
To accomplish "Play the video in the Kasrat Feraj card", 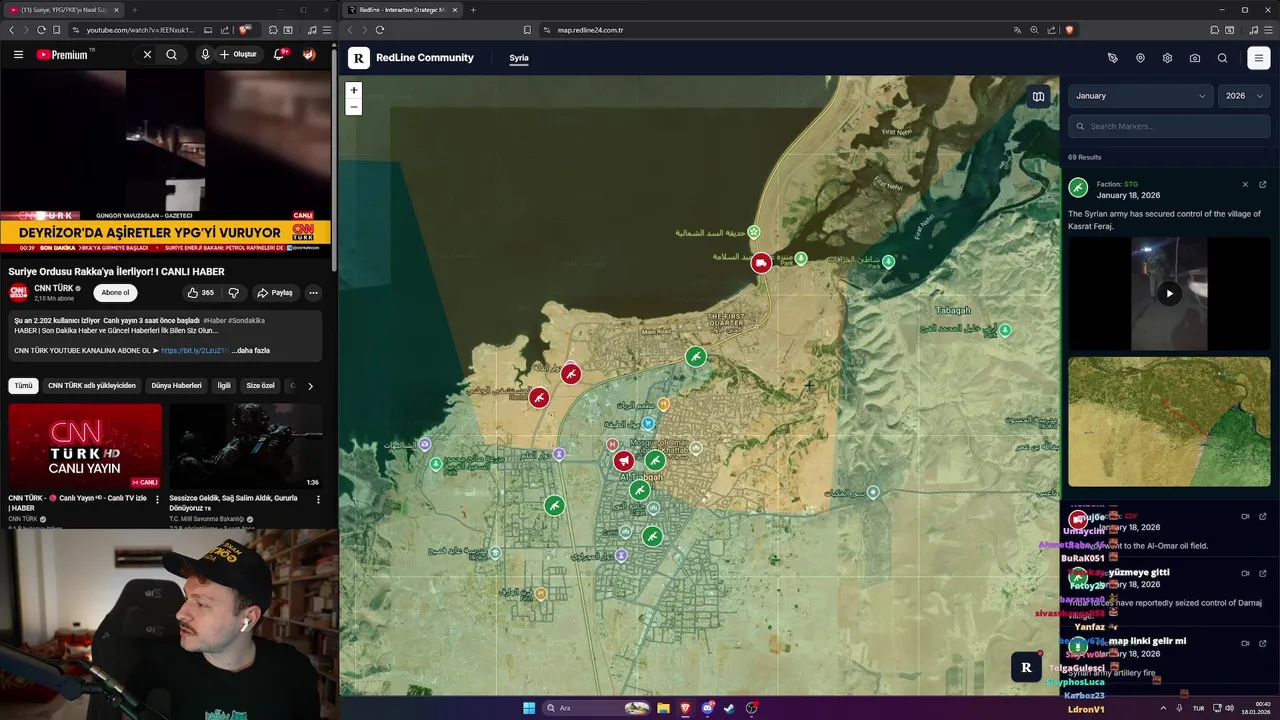I will tap(1169, 293).
